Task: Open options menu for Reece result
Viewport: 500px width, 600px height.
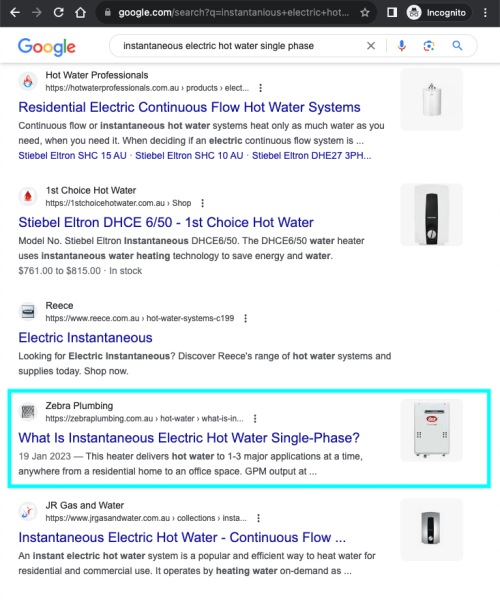Action: pyautogui.click(x=246, y=318)
